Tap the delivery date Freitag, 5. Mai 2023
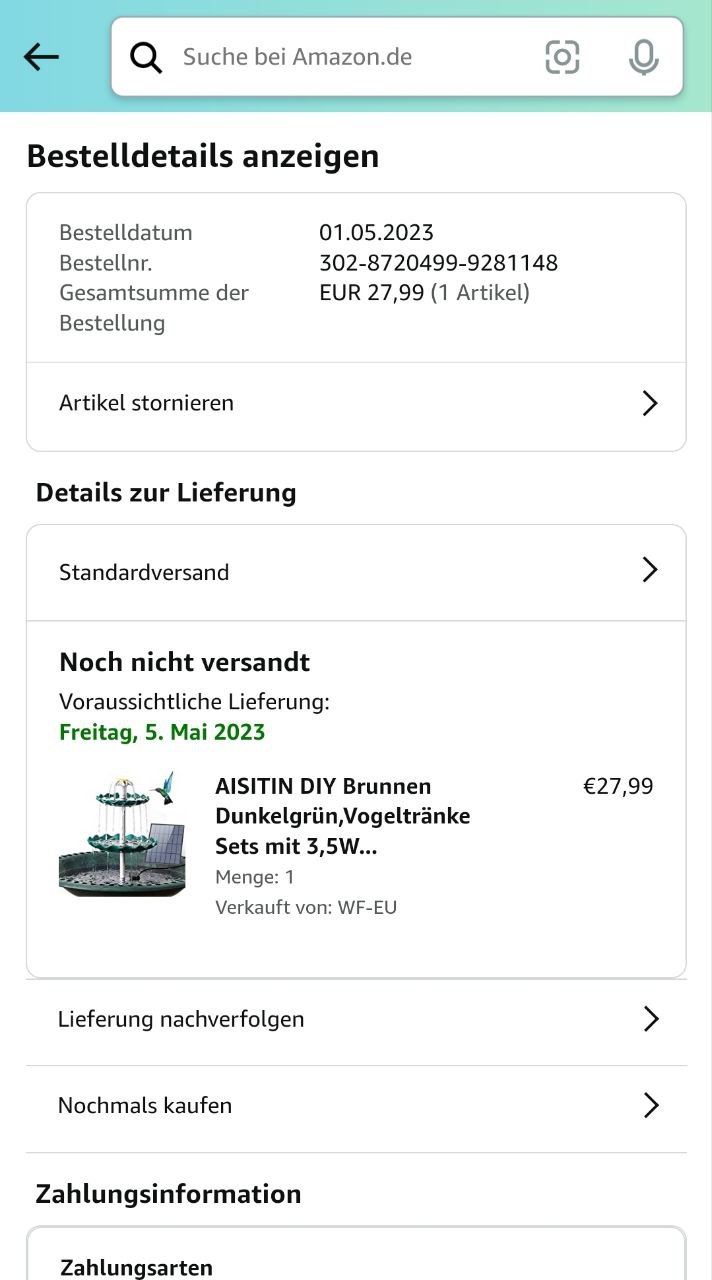 tap(162, 732)
